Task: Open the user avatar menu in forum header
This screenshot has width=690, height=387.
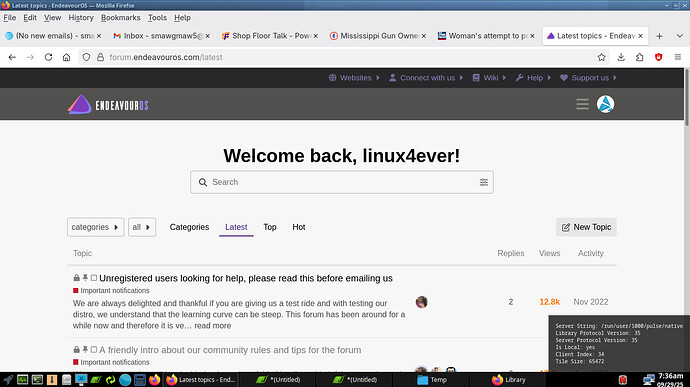Action: pyautogui.click(x=606, y=104)
